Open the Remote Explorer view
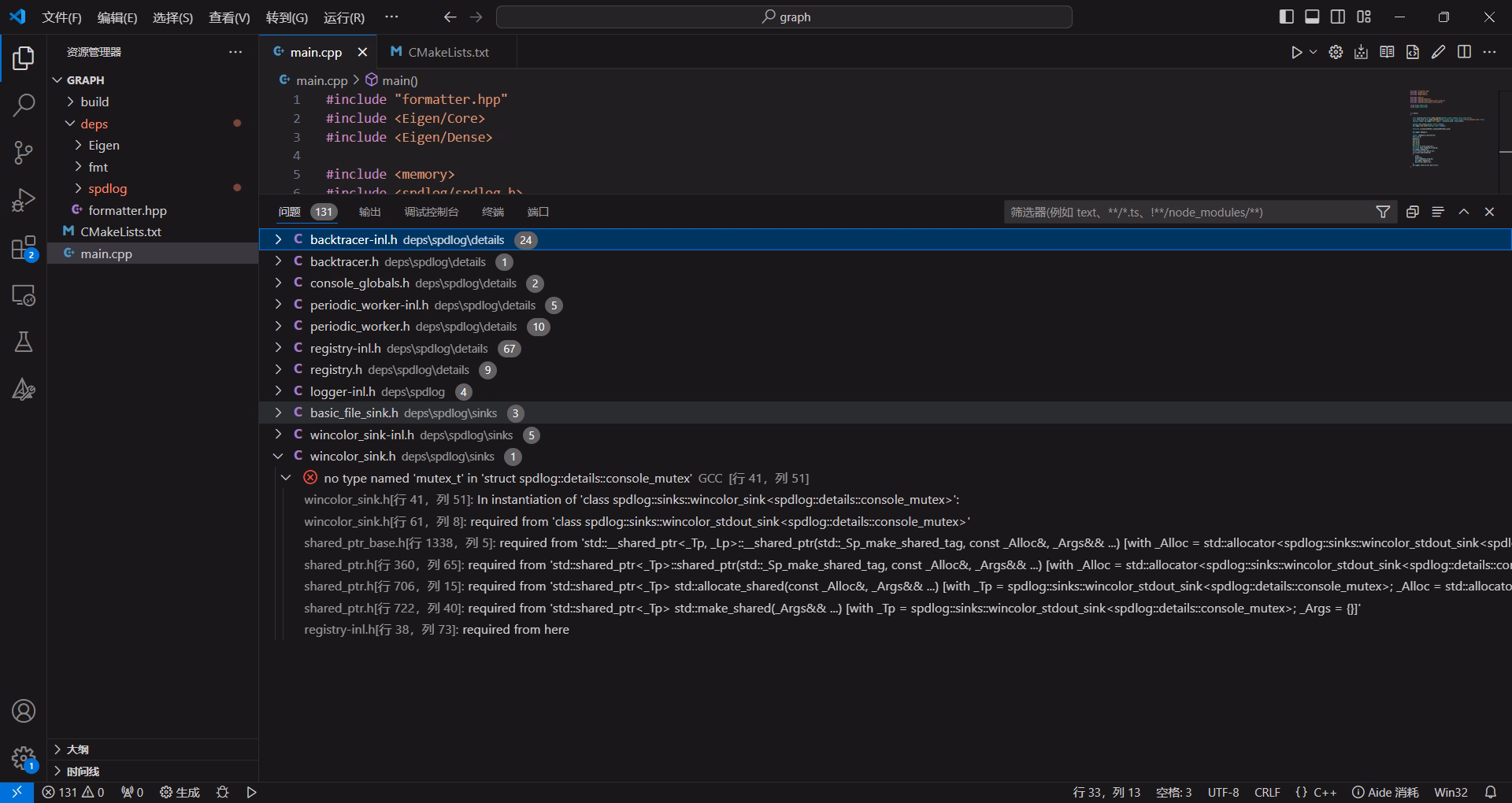This screenshot has width=1512, height=803. (x=24, y=295)
